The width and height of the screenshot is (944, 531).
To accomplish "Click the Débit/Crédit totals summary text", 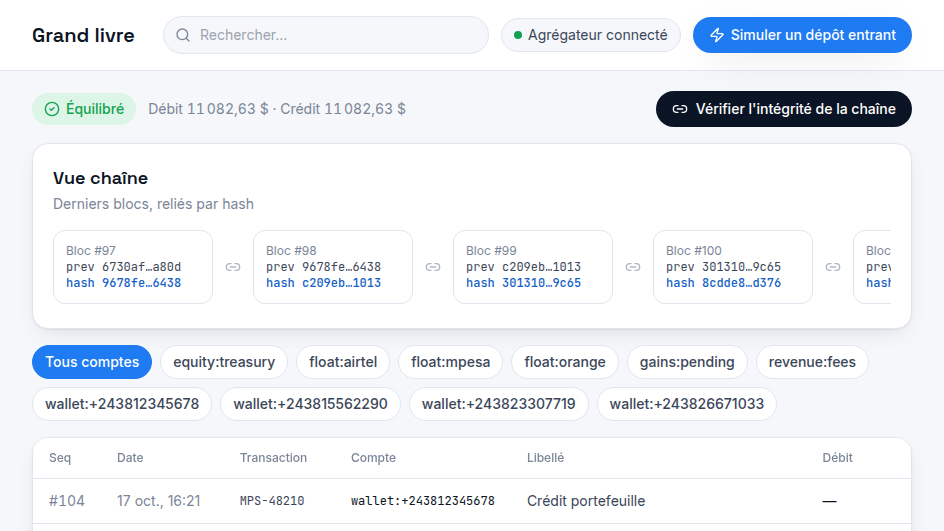I will click(277, 109).
